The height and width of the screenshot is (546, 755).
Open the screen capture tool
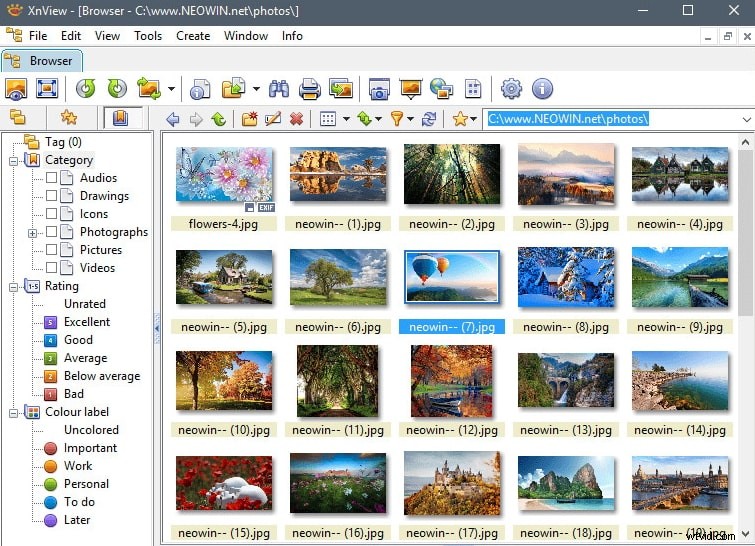[x=379, y=89]
